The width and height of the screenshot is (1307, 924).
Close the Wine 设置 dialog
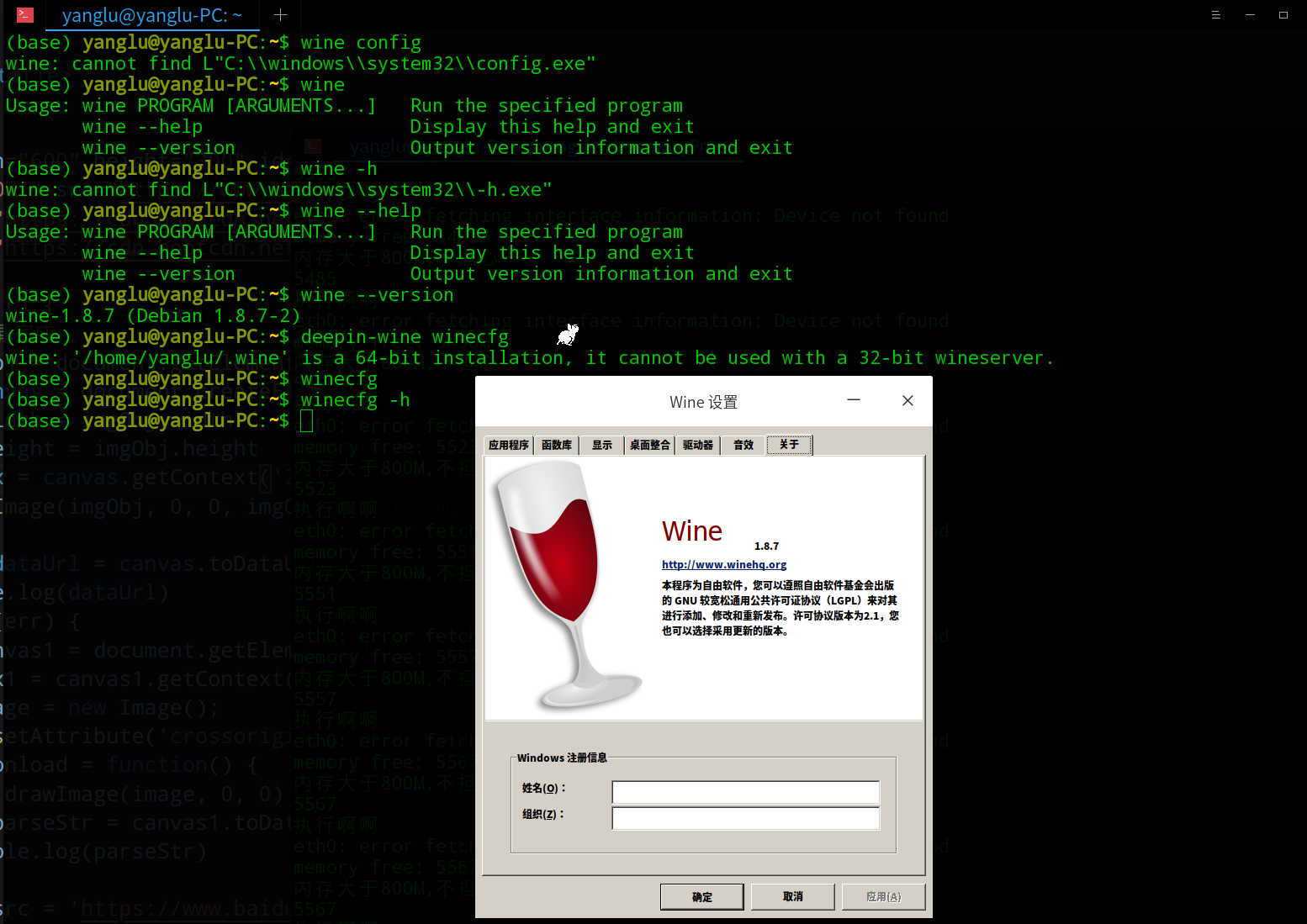(907, 401)
